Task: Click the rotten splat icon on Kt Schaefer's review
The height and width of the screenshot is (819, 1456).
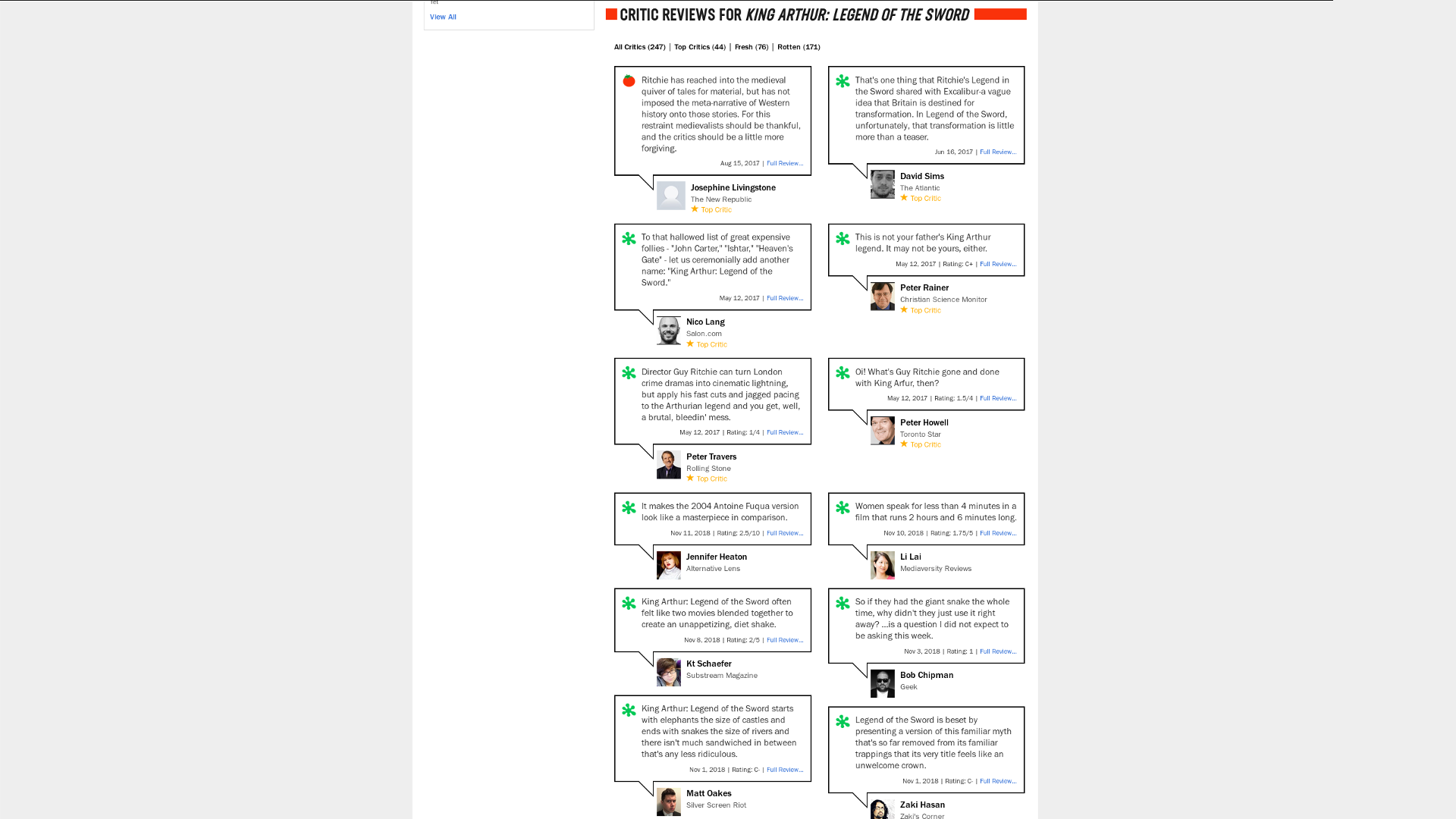Action: pyautogui.click(x=629, y=603)
